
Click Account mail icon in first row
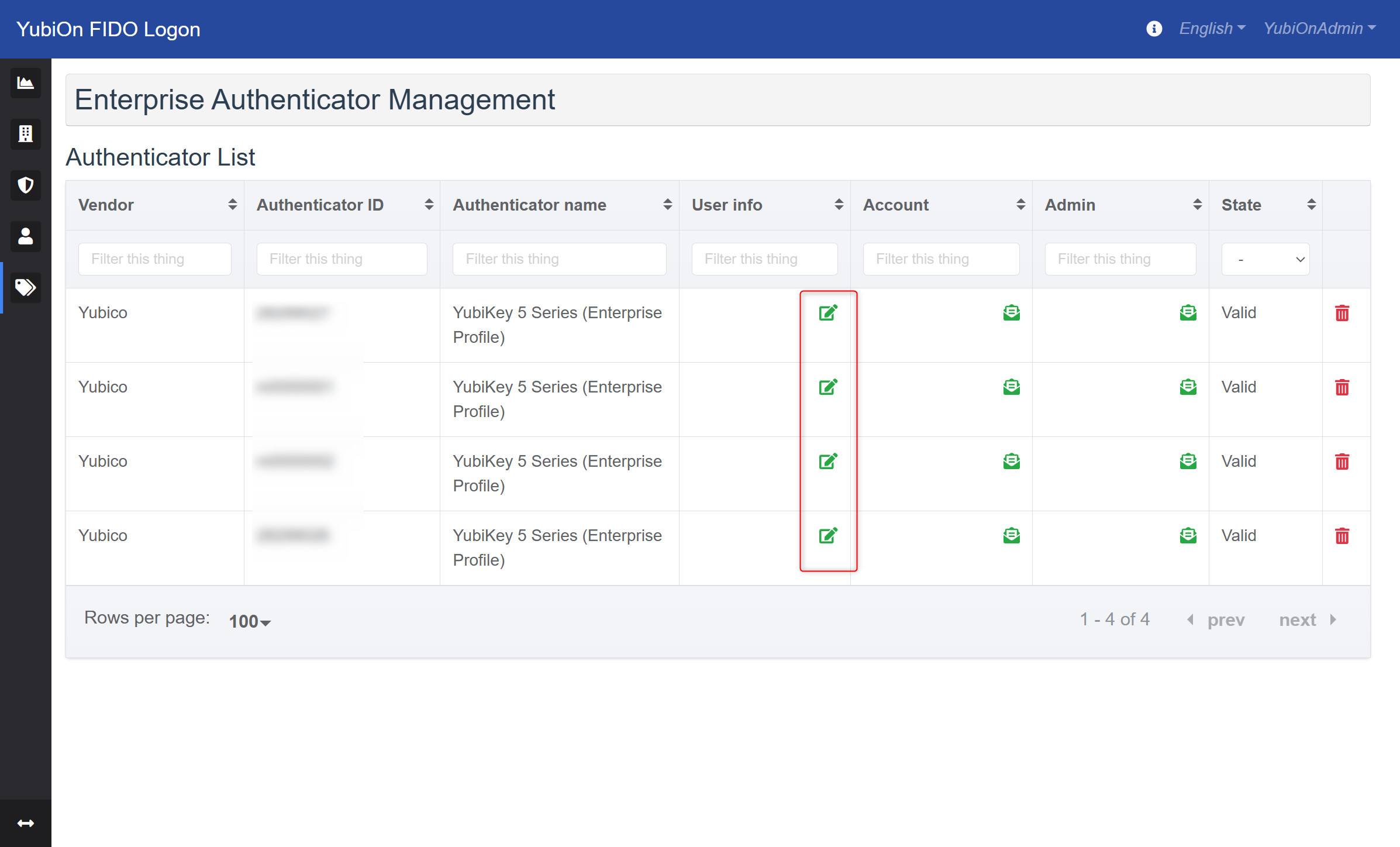tap(1011, 313)
